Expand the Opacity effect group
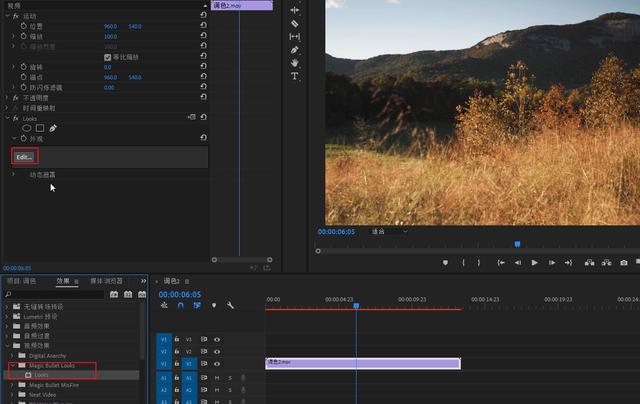 coord(7,98)
